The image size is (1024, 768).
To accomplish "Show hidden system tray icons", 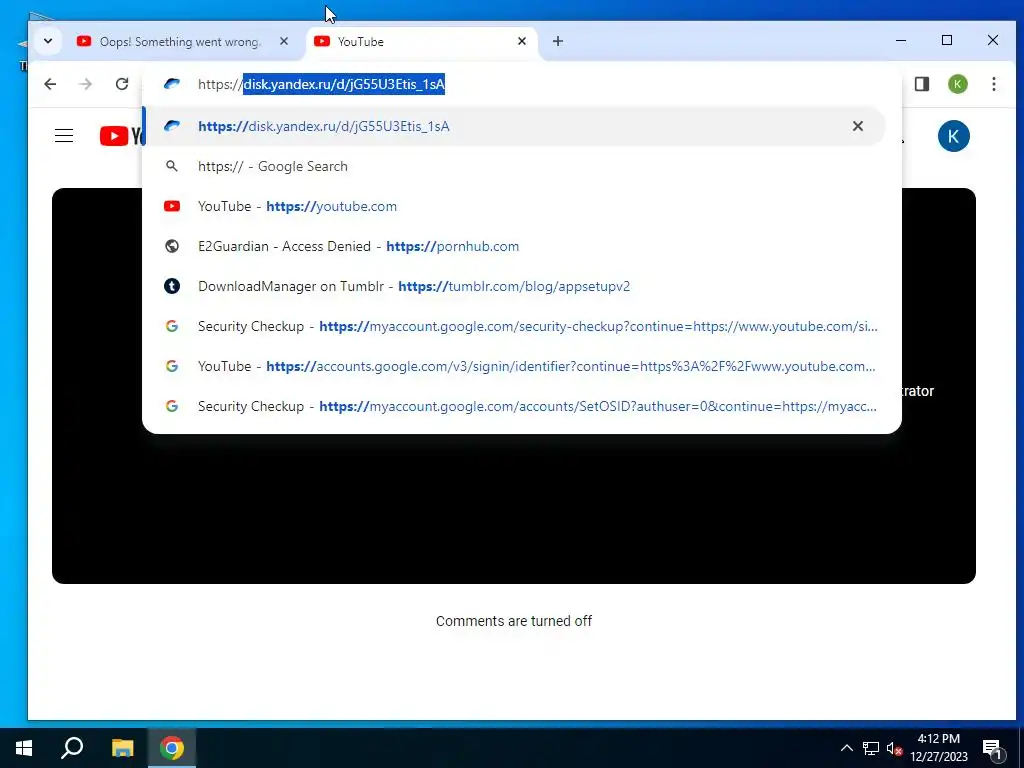I will (846, 748).
